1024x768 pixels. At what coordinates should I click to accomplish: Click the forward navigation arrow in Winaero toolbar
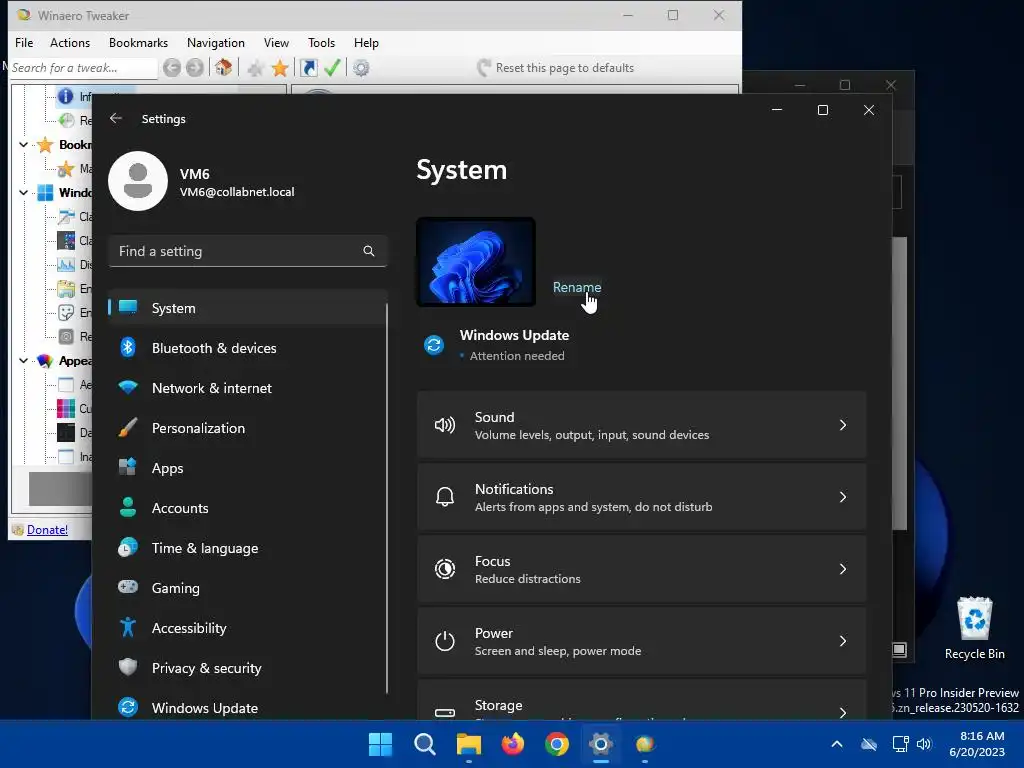tap(195, 67)
